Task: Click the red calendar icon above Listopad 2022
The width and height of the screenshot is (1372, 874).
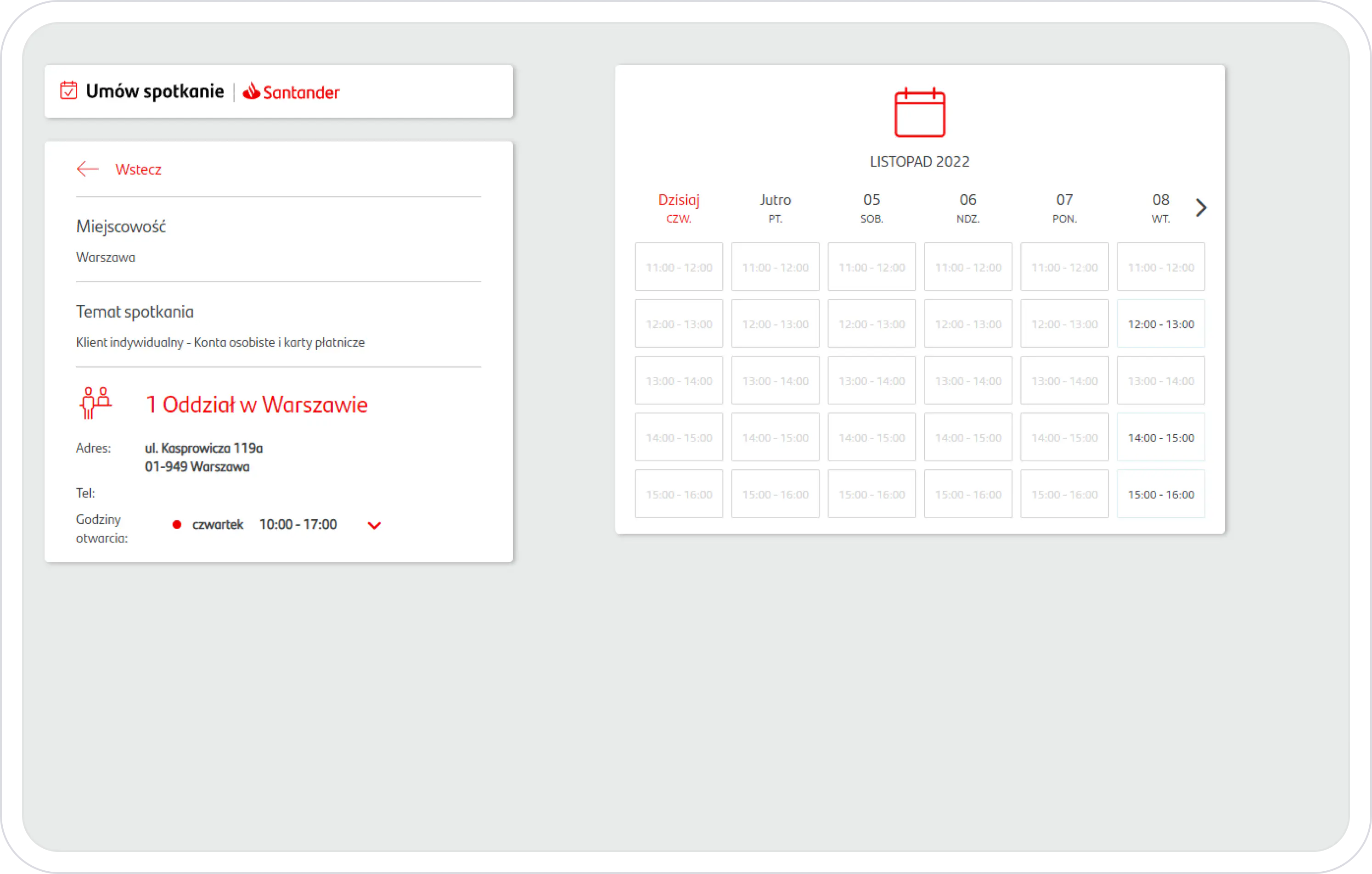Action: pyautogui.click(x=919, y=113)
